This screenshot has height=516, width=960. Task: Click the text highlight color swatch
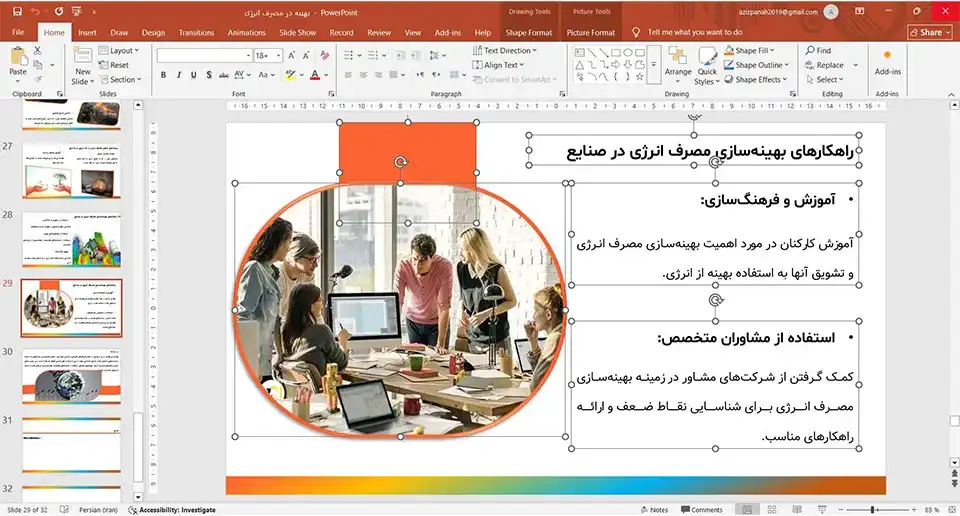tap(290, 75)
